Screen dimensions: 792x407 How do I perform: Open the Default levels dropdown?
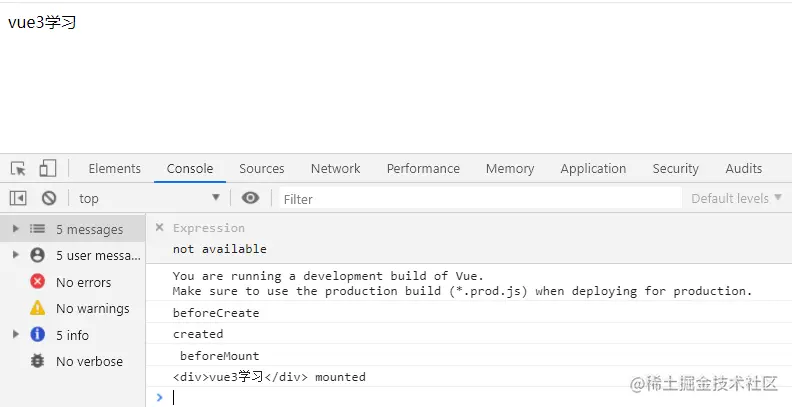[736, 198]
